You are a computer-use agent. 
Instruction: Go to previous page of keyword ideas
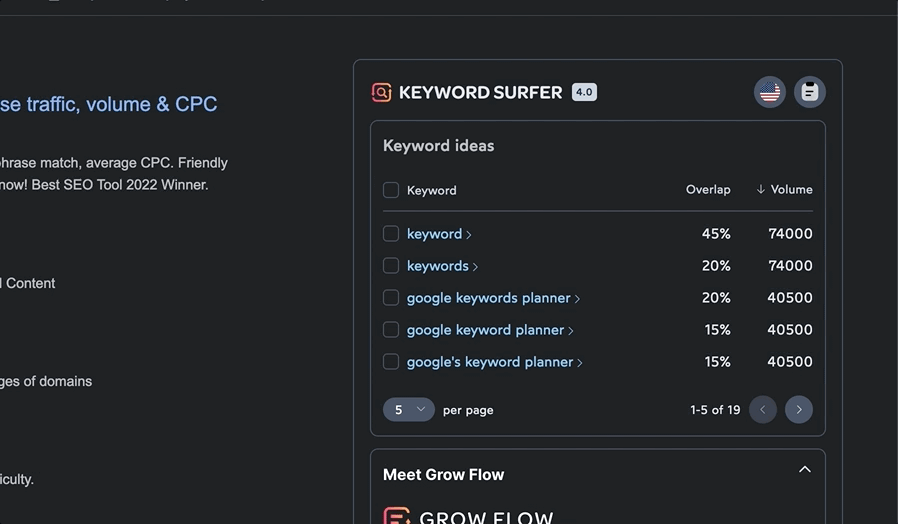[x=763, y=410]
